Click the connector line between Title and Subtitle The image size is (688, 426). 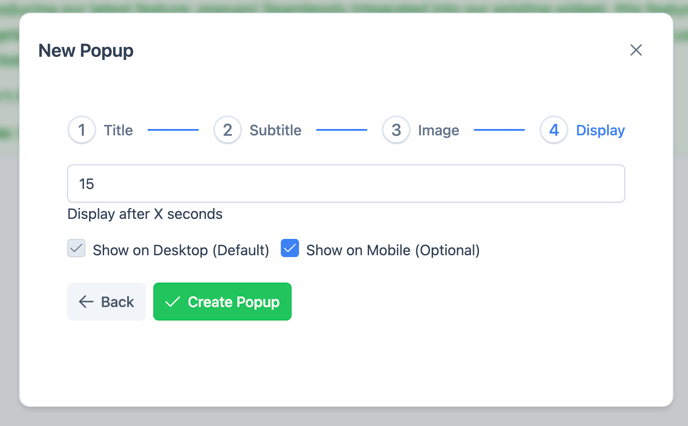click(x=173, y=130)
